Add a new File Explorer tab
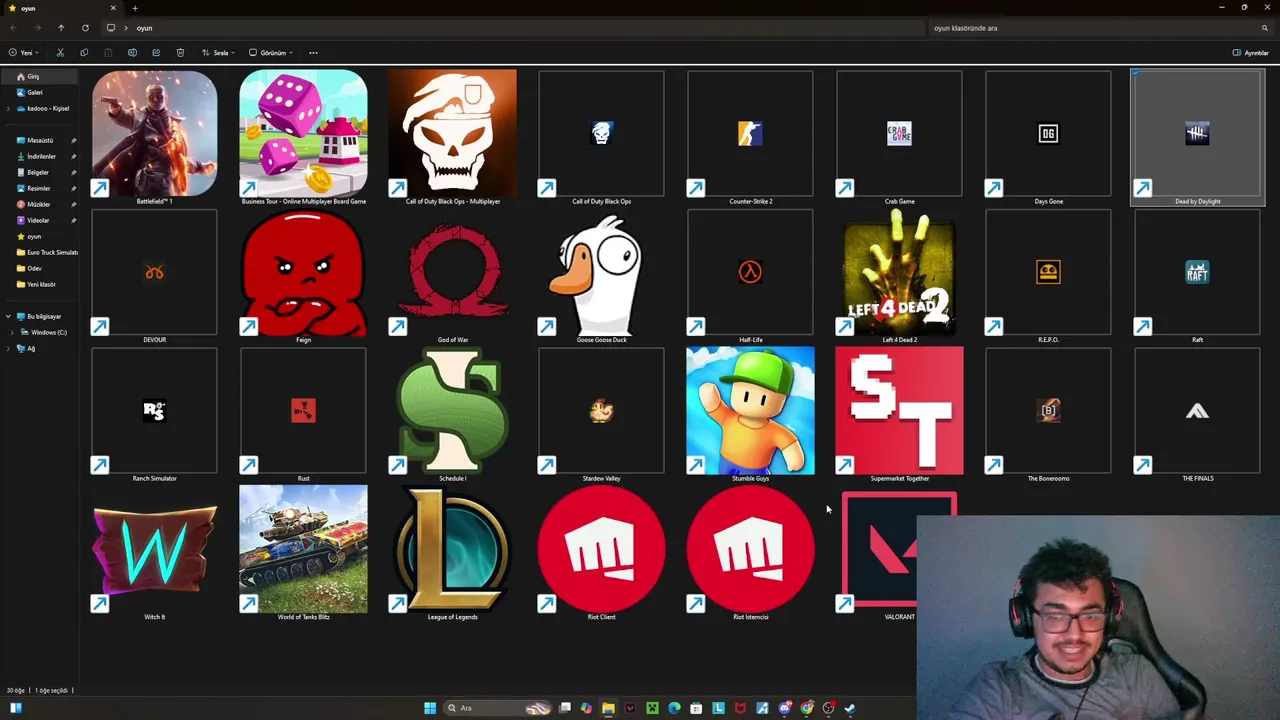The image size is (1280, 720). [135, 8]
